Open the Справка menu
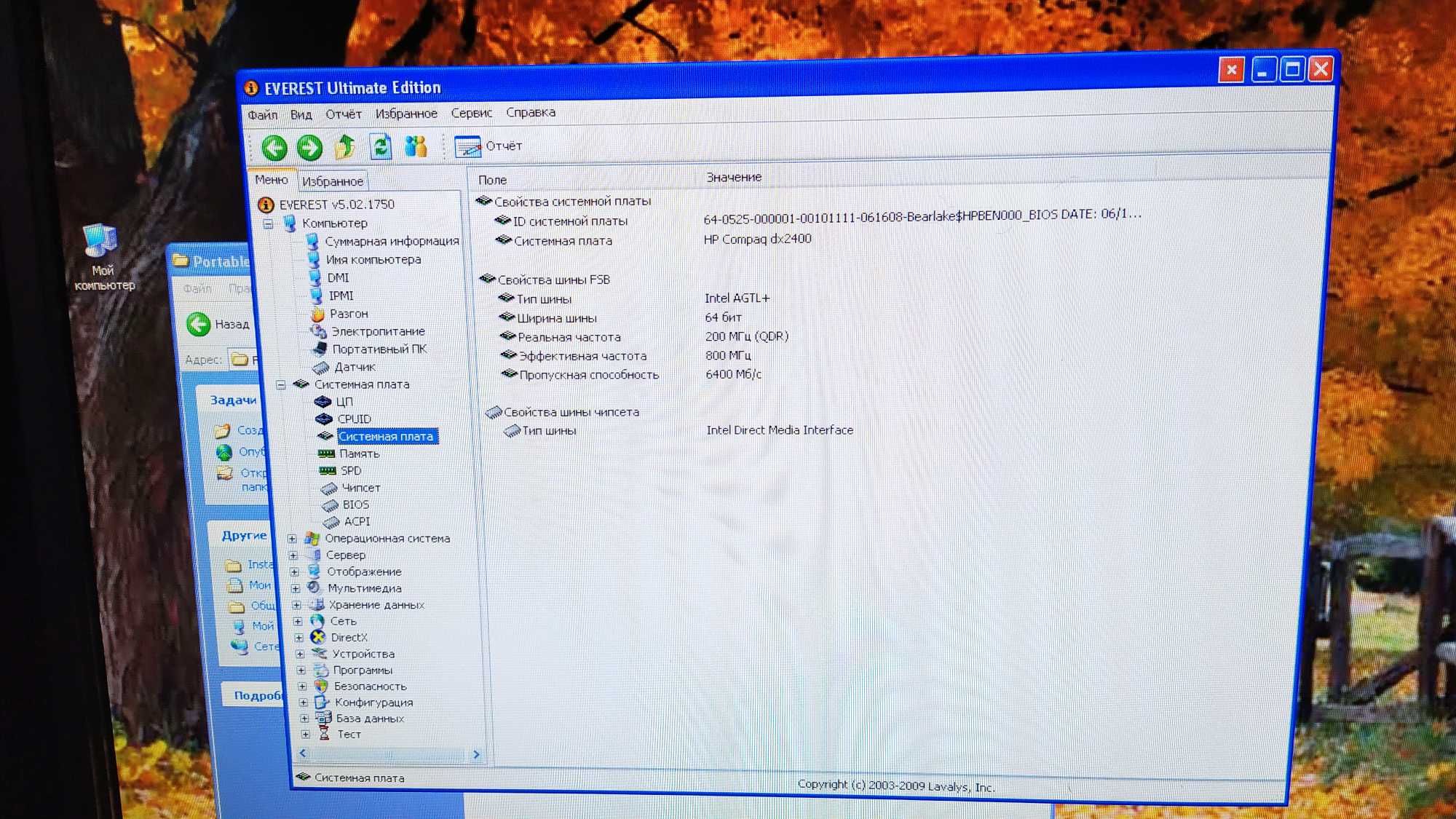The height and width of the screenshot is (819, 1456). (x=531, y=112)
